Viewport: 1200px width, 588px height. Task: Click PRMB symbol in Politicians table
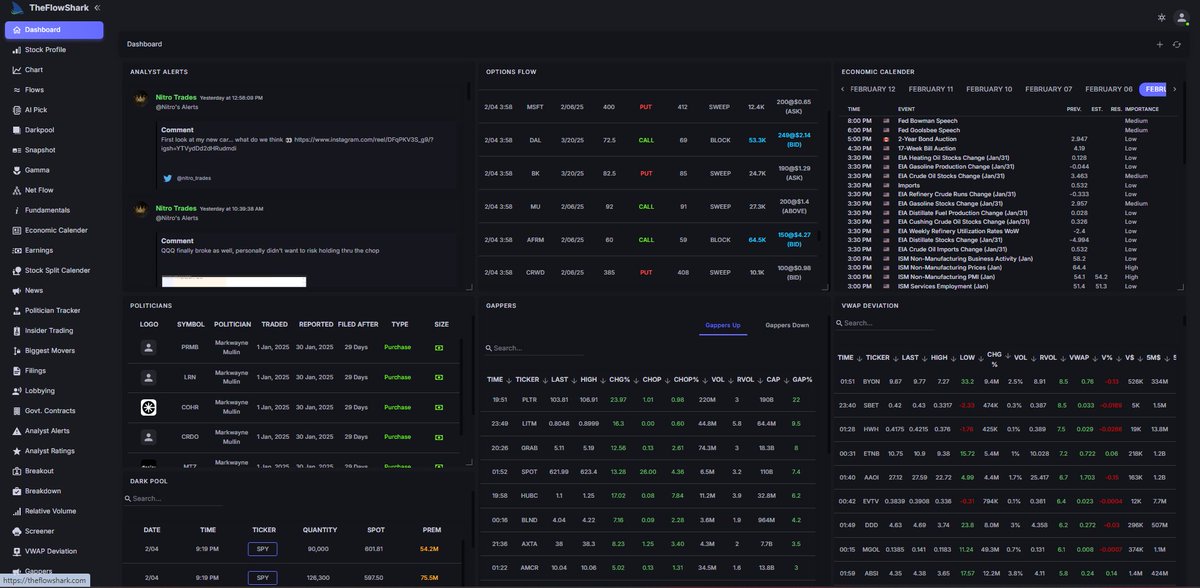190,347
